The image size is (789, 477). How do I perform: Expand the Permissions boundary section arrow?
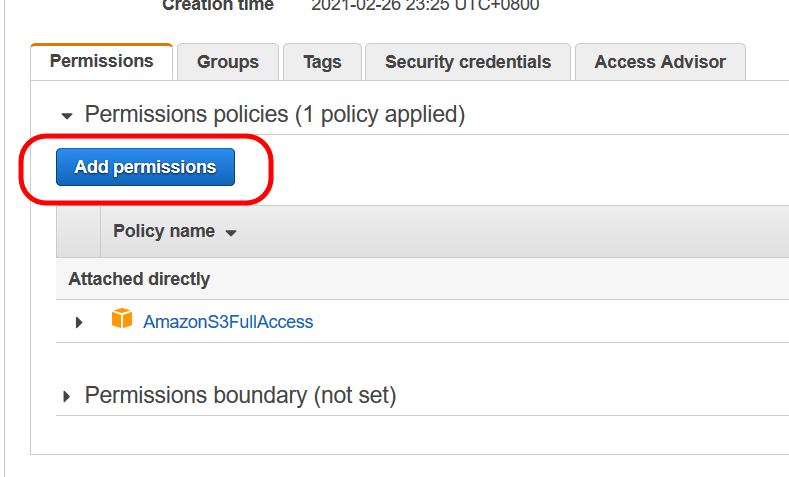(x=67, y=397)
